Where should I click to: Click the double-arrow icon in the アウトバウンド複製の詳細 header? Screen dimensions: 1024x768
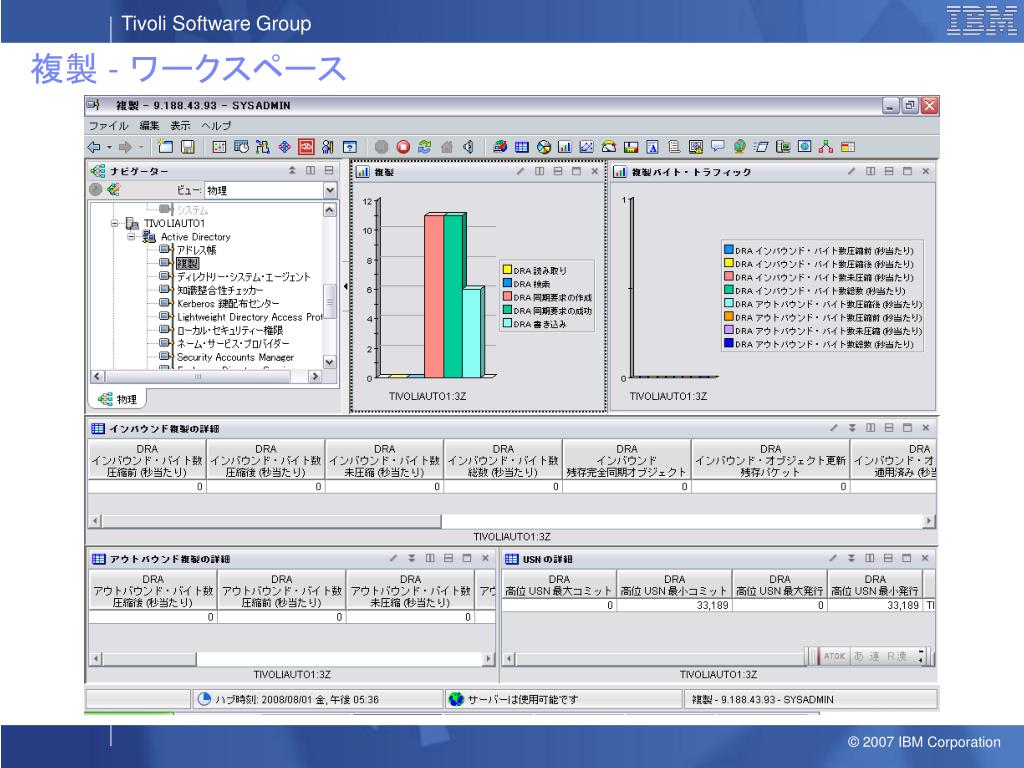point(411,558)
